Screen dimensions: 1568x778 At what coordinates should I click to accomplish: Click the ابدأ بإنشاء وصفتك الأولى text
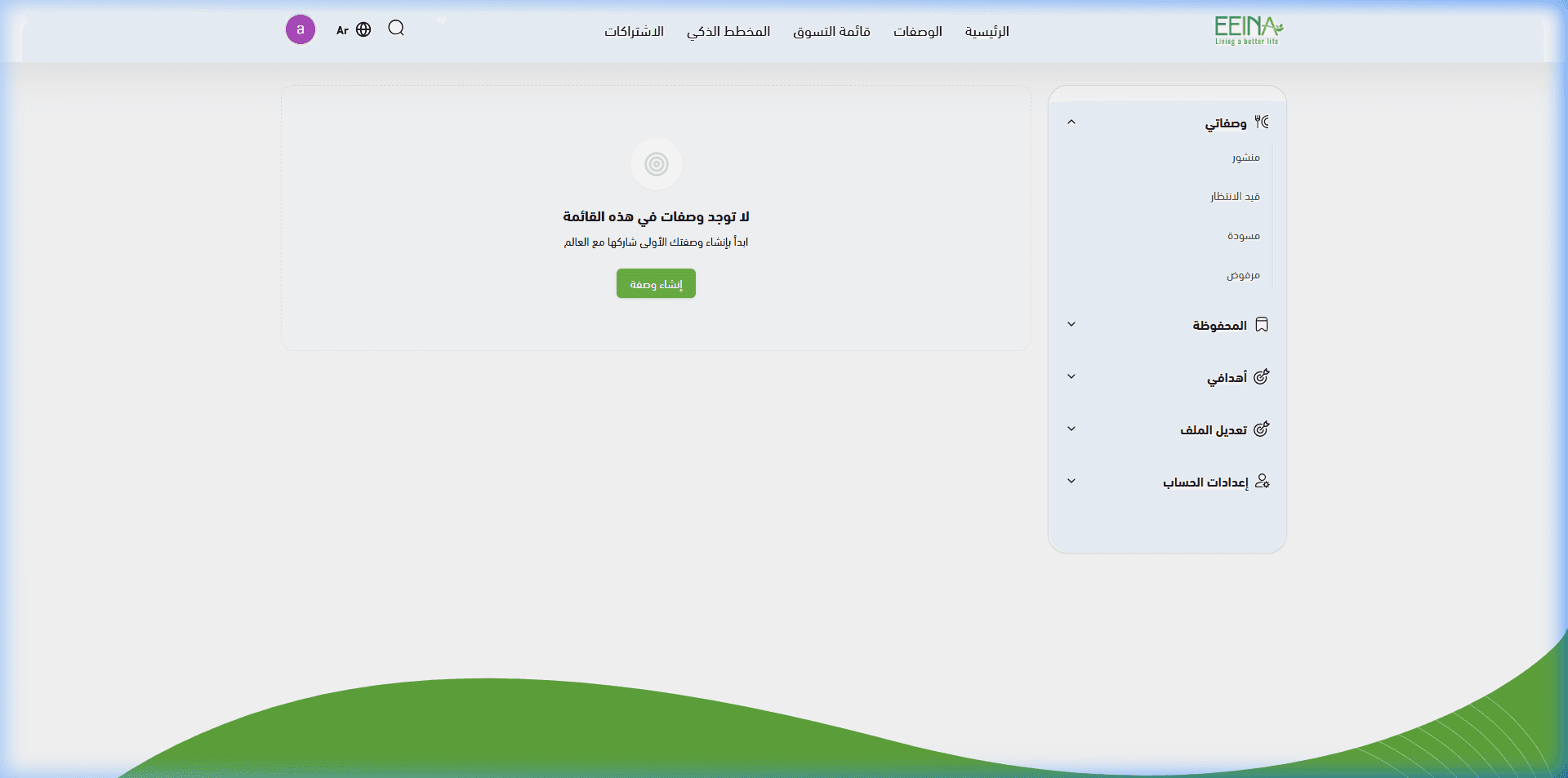pos(656,242)
